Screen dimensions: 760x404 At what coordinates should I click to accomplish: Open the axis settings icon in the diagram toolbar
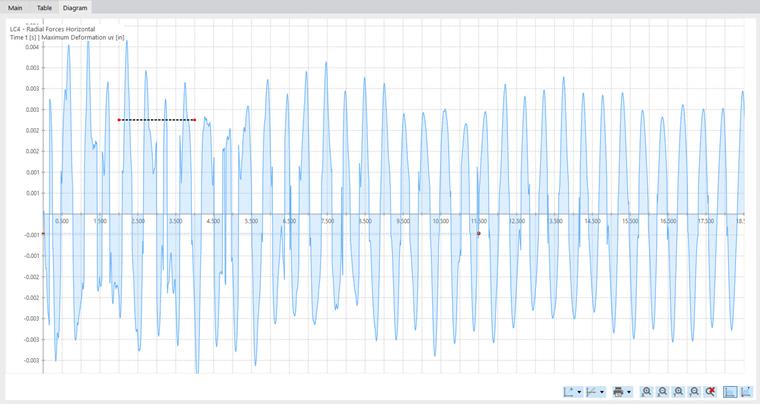point(570,391)
